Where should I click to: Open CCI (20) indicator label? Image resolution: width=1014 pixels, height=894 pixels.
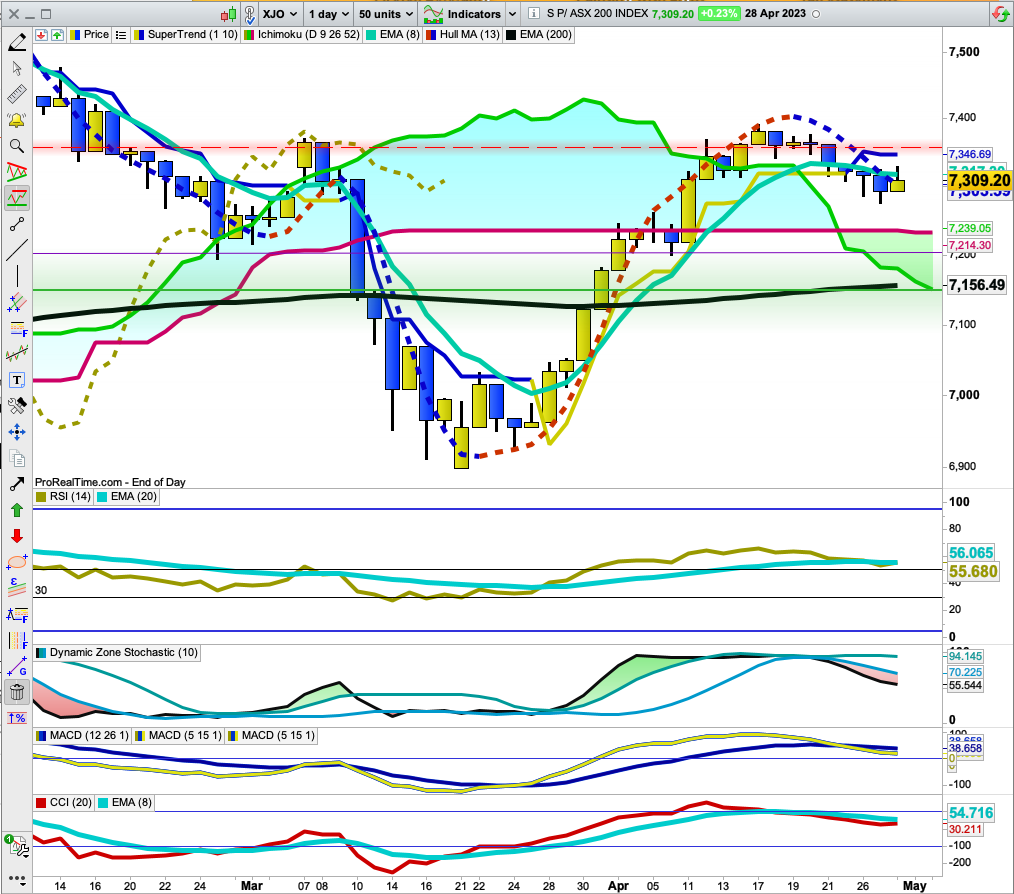click(64, 803)
